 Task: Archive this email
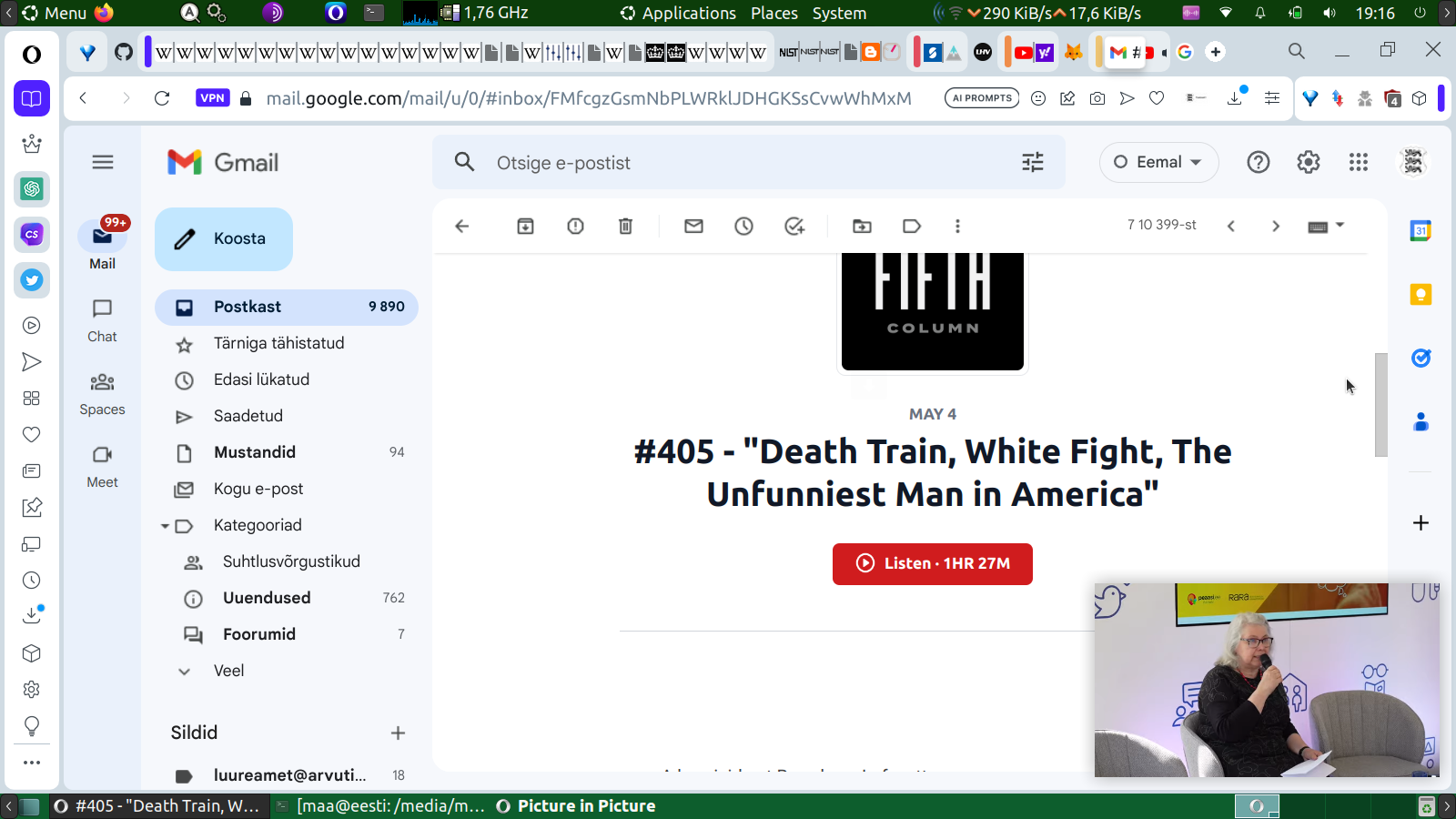point(525,226)
